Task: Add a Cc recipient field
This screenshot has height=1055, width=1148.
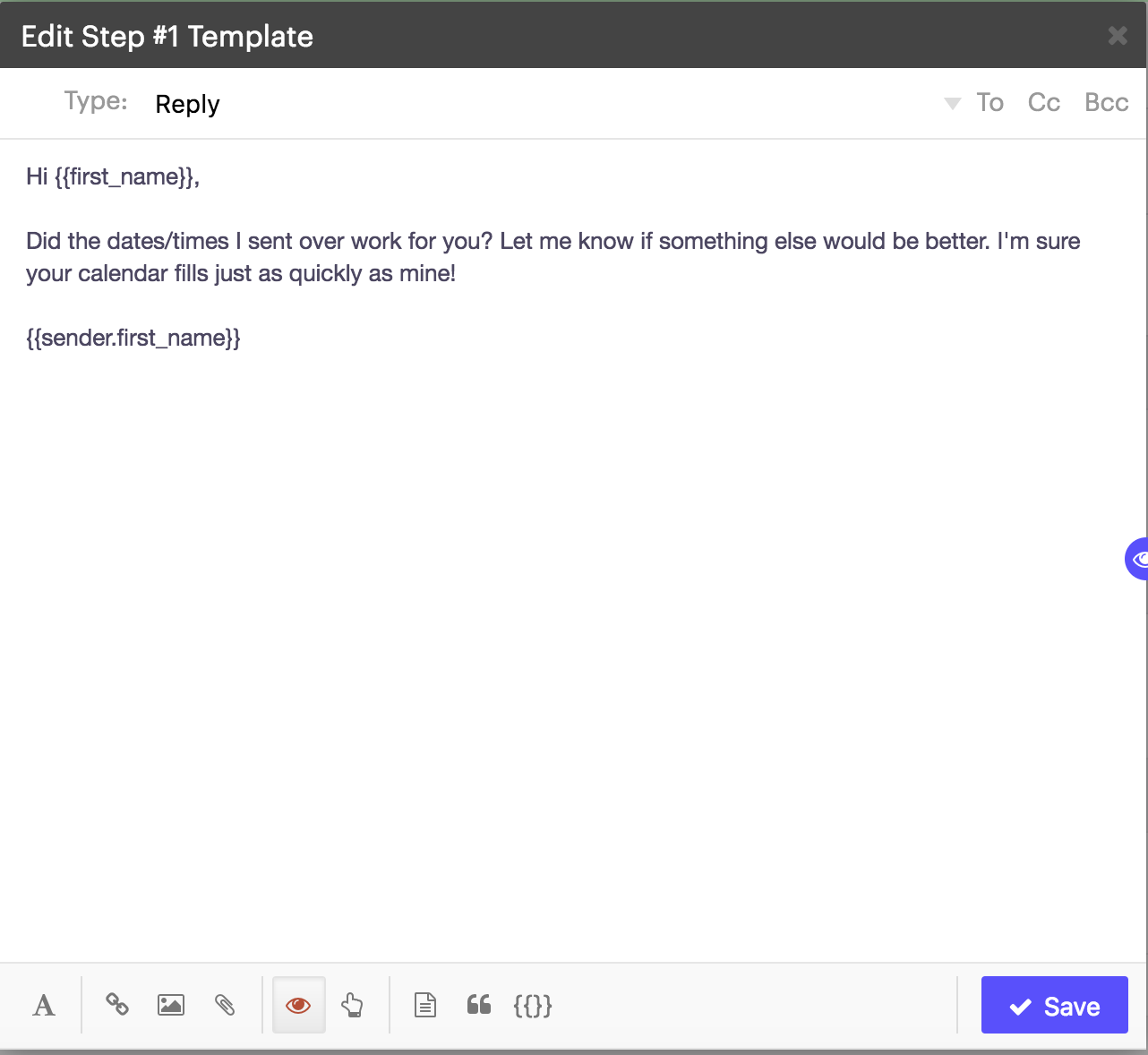Action: click(x=1043, y=102)
